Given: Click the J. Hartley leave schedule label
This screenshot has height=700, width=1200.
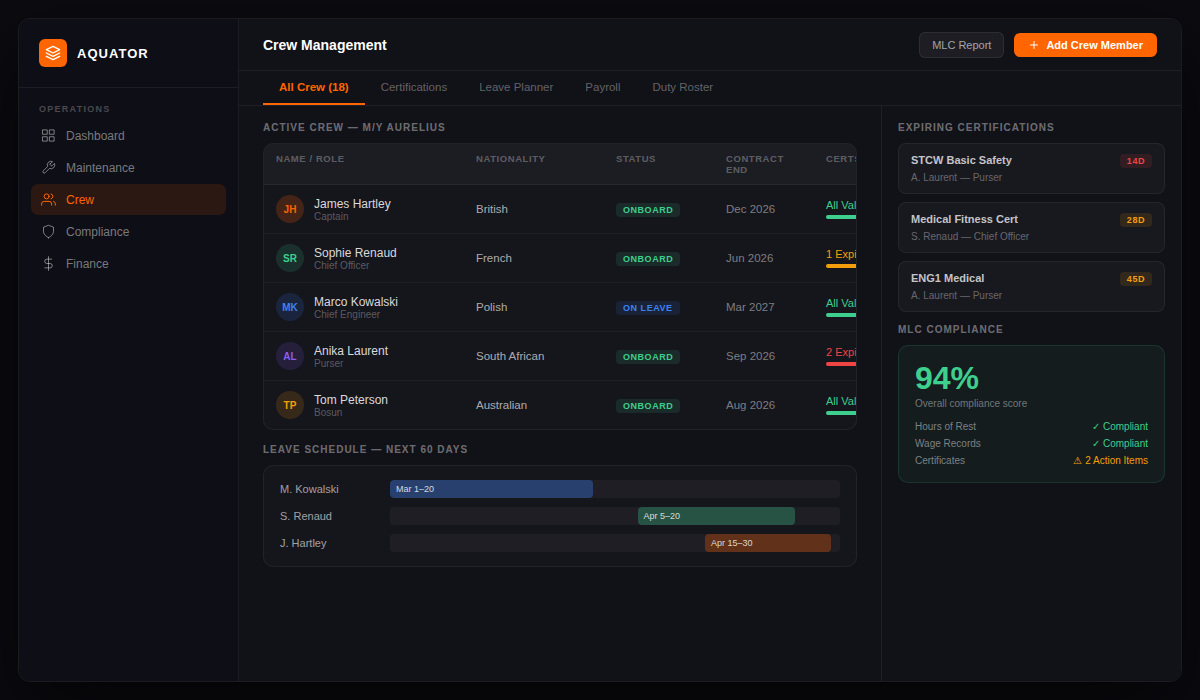Looking at the screenshot, I should coord(303,543).
